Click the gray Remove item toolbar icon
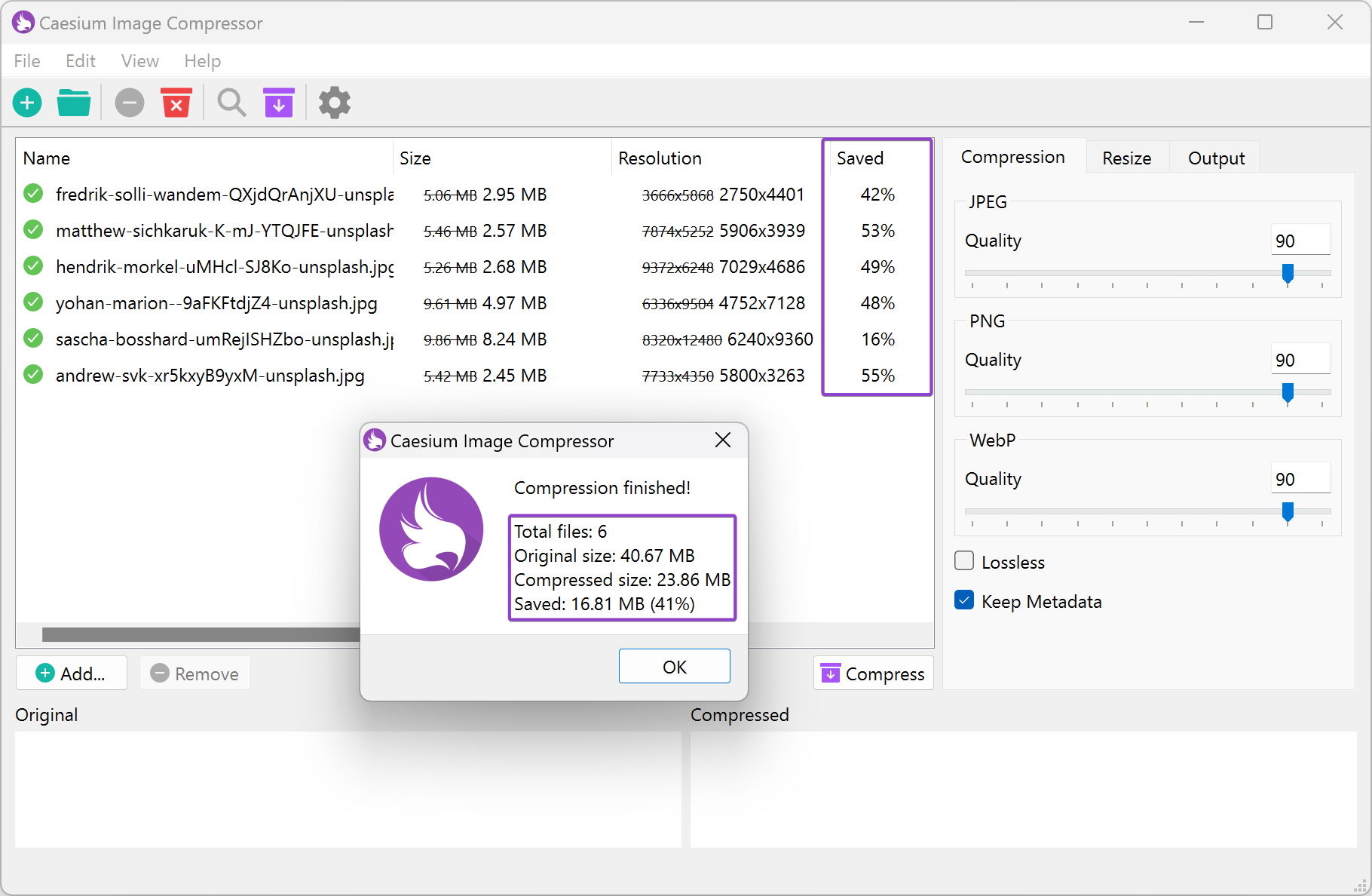1372x896 pixels. (x=130, y=103)
